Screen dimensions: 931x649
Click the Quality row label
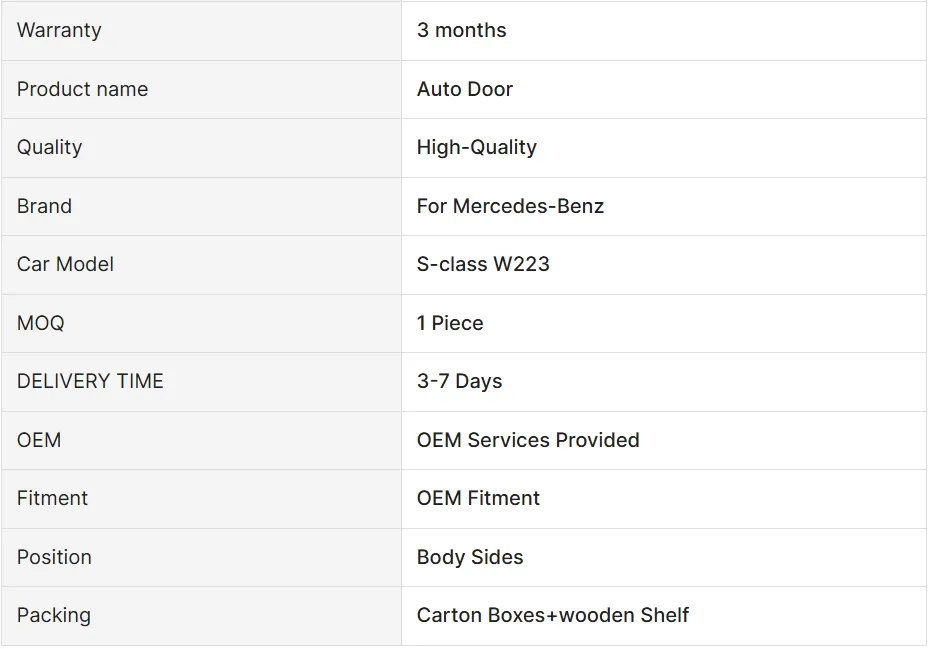pyautogui.click(x=49, y=147)
